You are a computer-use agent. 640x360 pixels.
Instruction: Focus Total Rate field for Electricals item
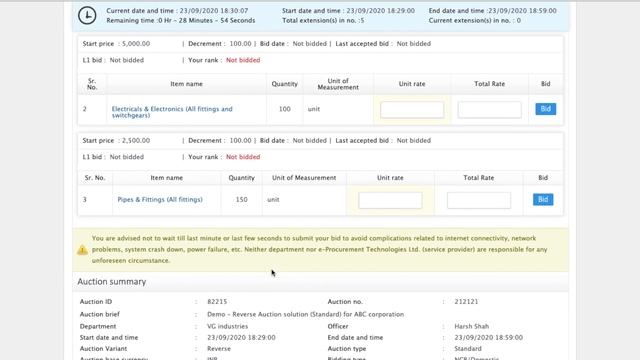click(x=489, y=110)
